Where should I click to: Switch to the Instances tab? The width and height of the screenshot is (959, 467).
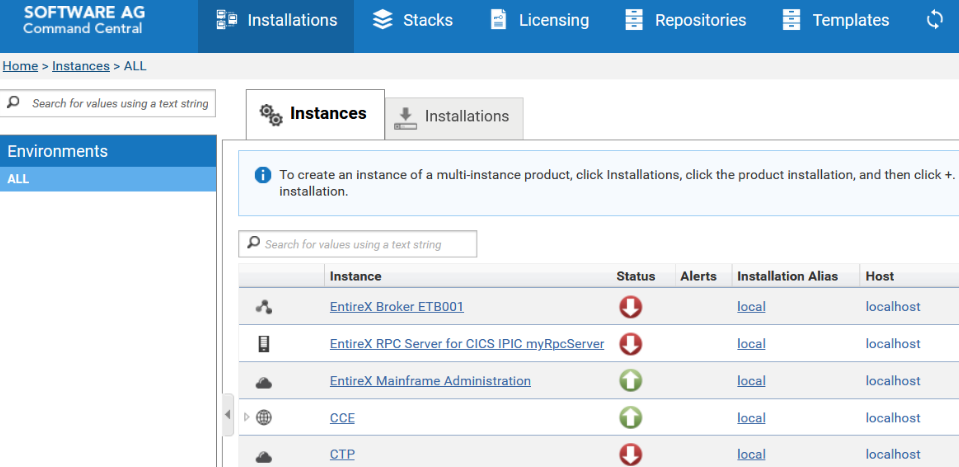[315, 114]
